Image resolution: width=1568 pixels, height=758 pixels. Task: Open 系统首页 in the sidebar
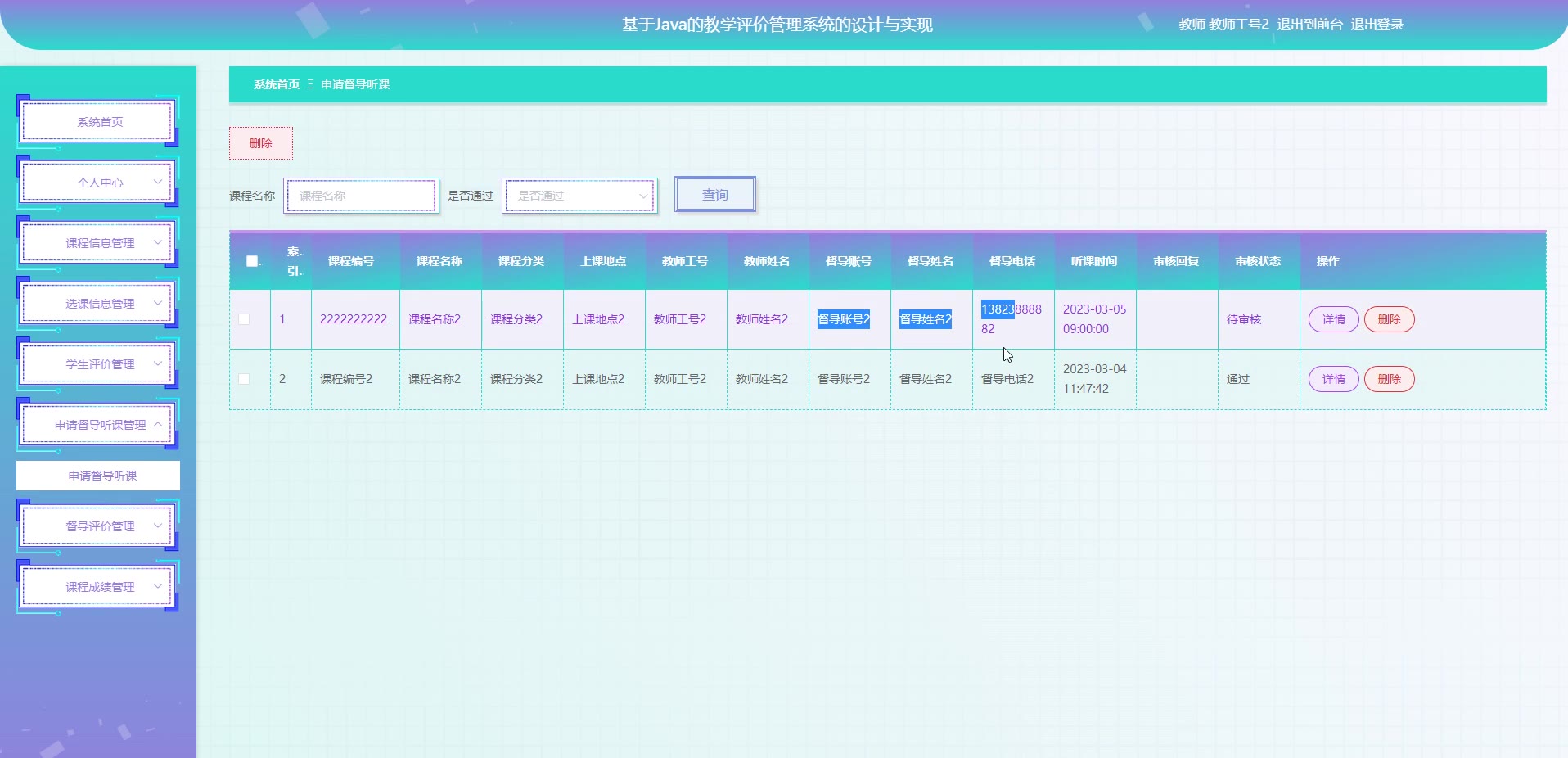point(98,122)
